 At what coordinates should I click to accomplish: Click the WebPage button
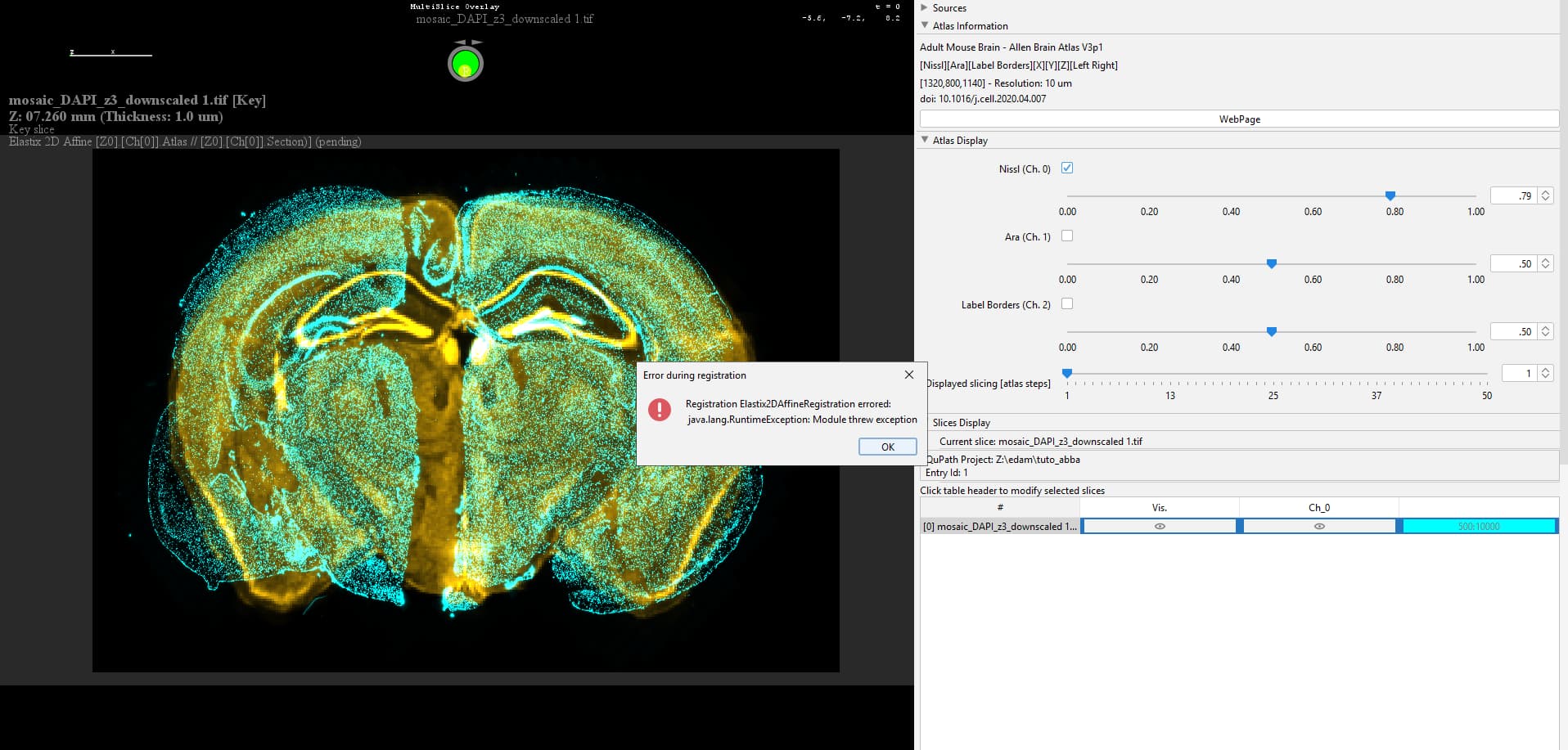(x=1240, y=119)
